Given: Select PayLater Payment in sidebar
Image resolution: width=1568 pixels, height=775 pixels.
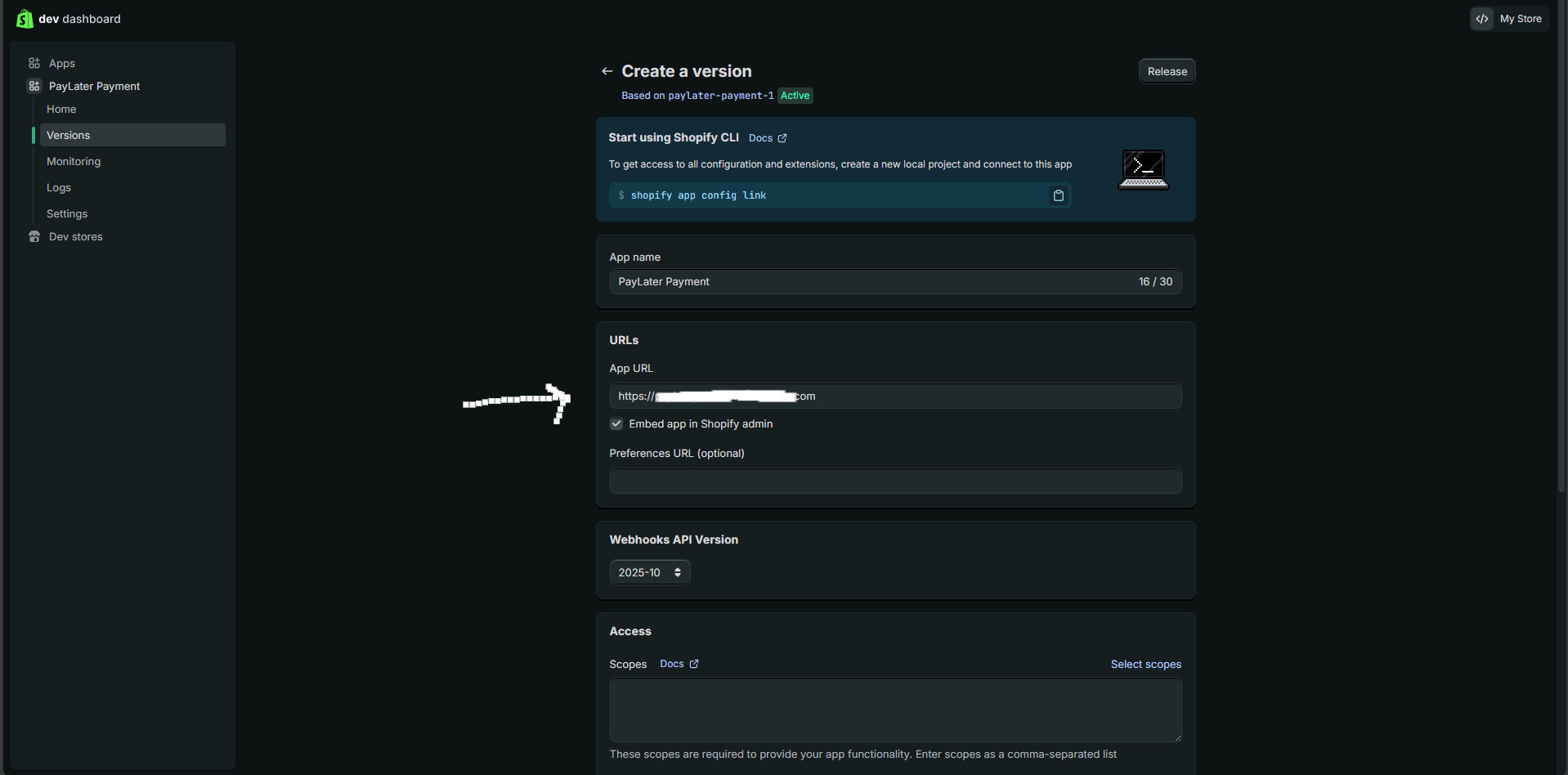Looking at the screenshot, I should tap(94, 86).
